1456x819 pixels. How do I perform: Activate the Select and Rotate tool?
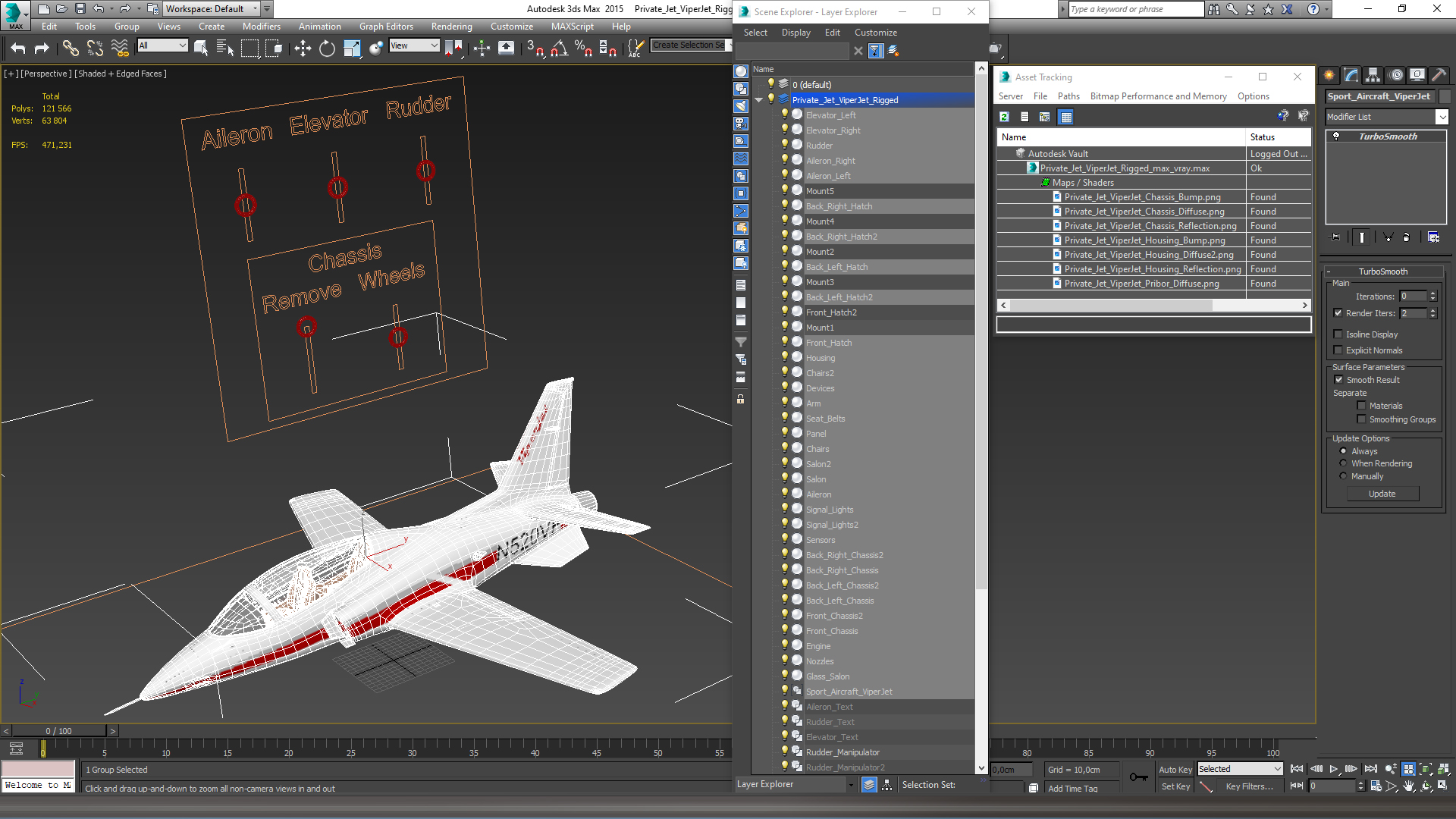(x=327, y=49)
